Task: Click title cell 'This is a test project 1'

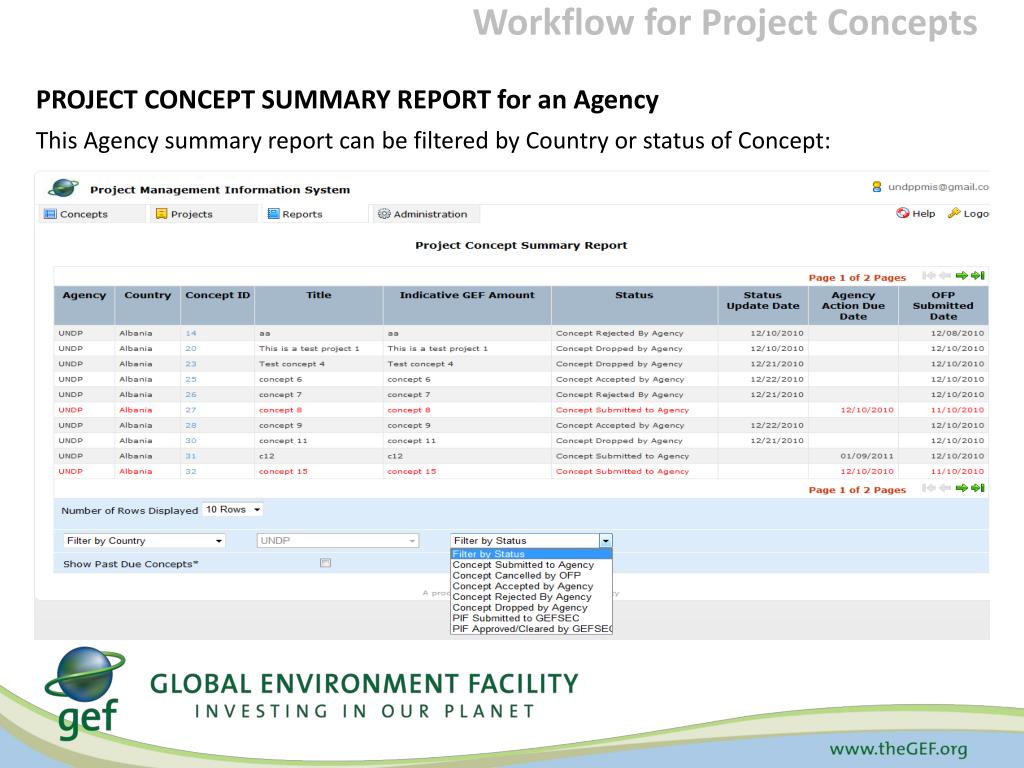Action: 309,349
